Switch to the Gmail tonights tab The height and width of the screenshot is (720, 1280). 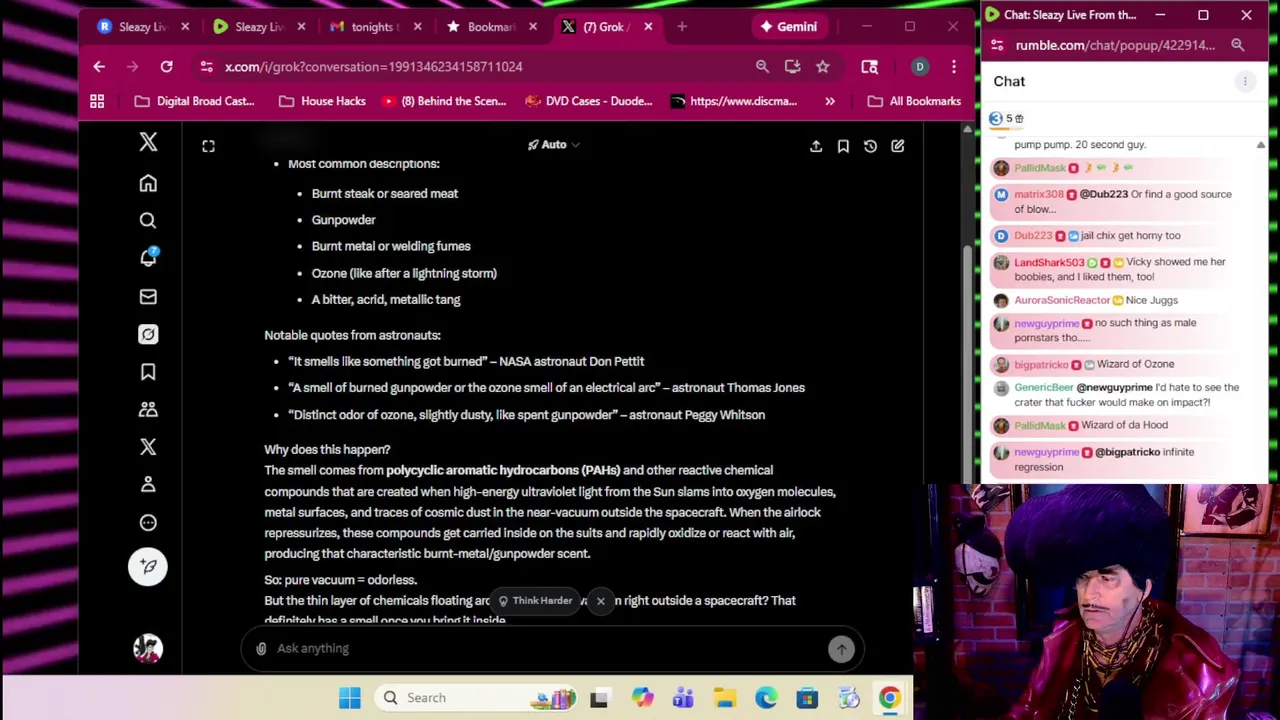coord(376,27)
